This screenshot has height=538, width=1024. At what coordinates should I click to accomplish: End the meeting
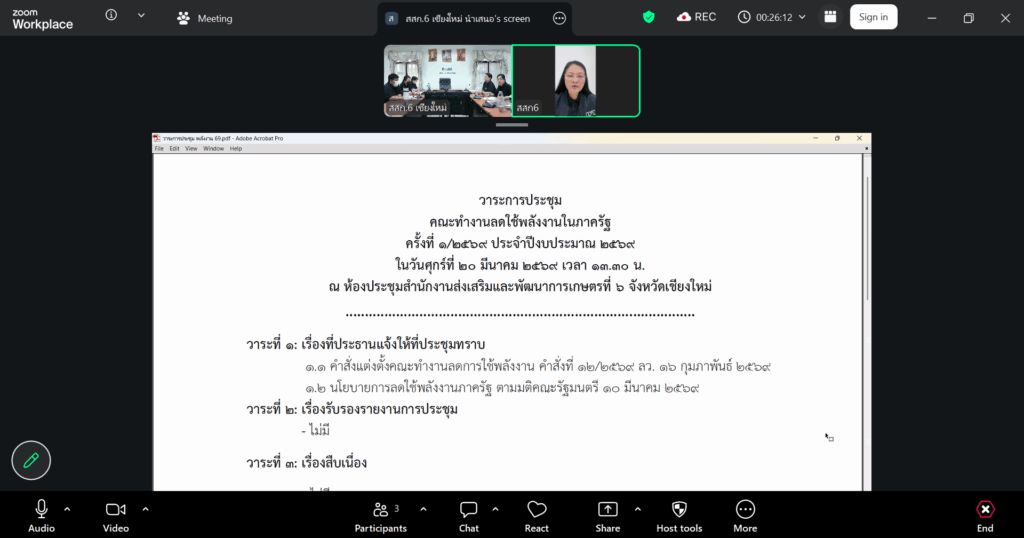pos(985,515)
